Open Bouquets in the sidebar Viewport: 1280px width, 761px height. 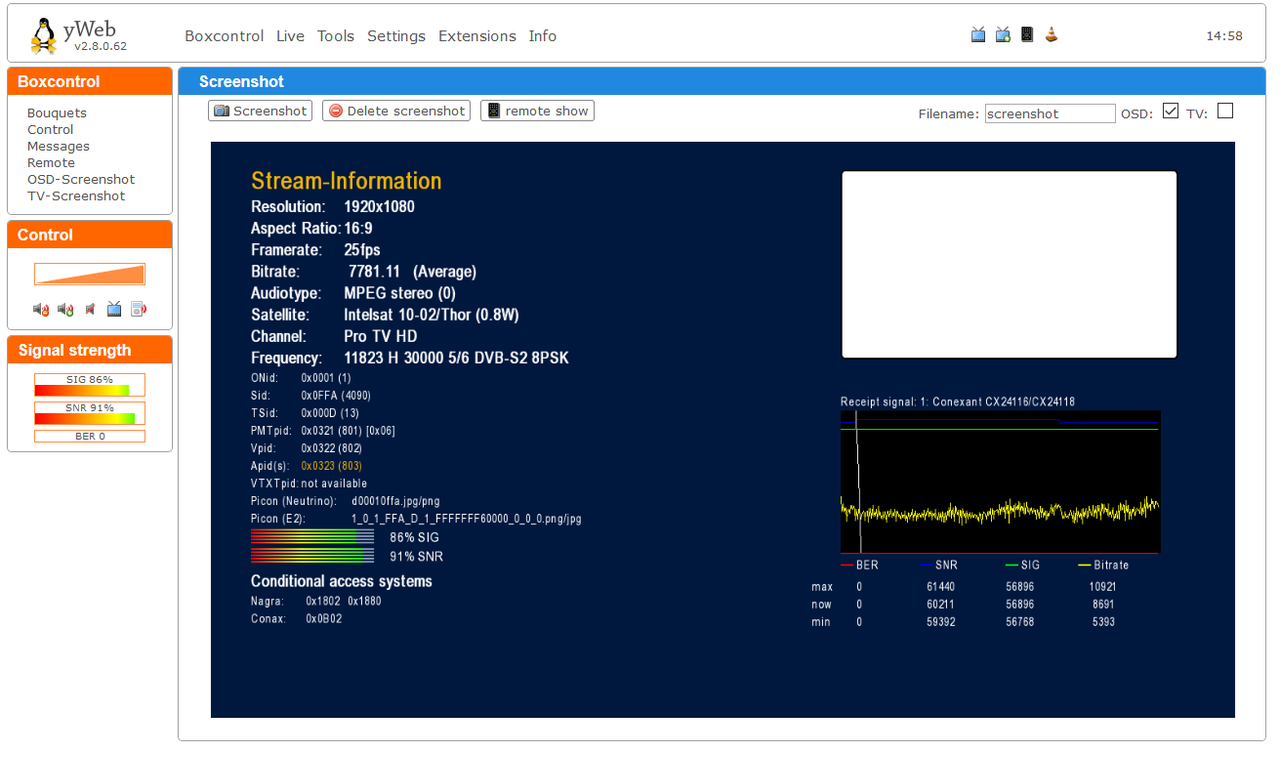coord(57,113)
